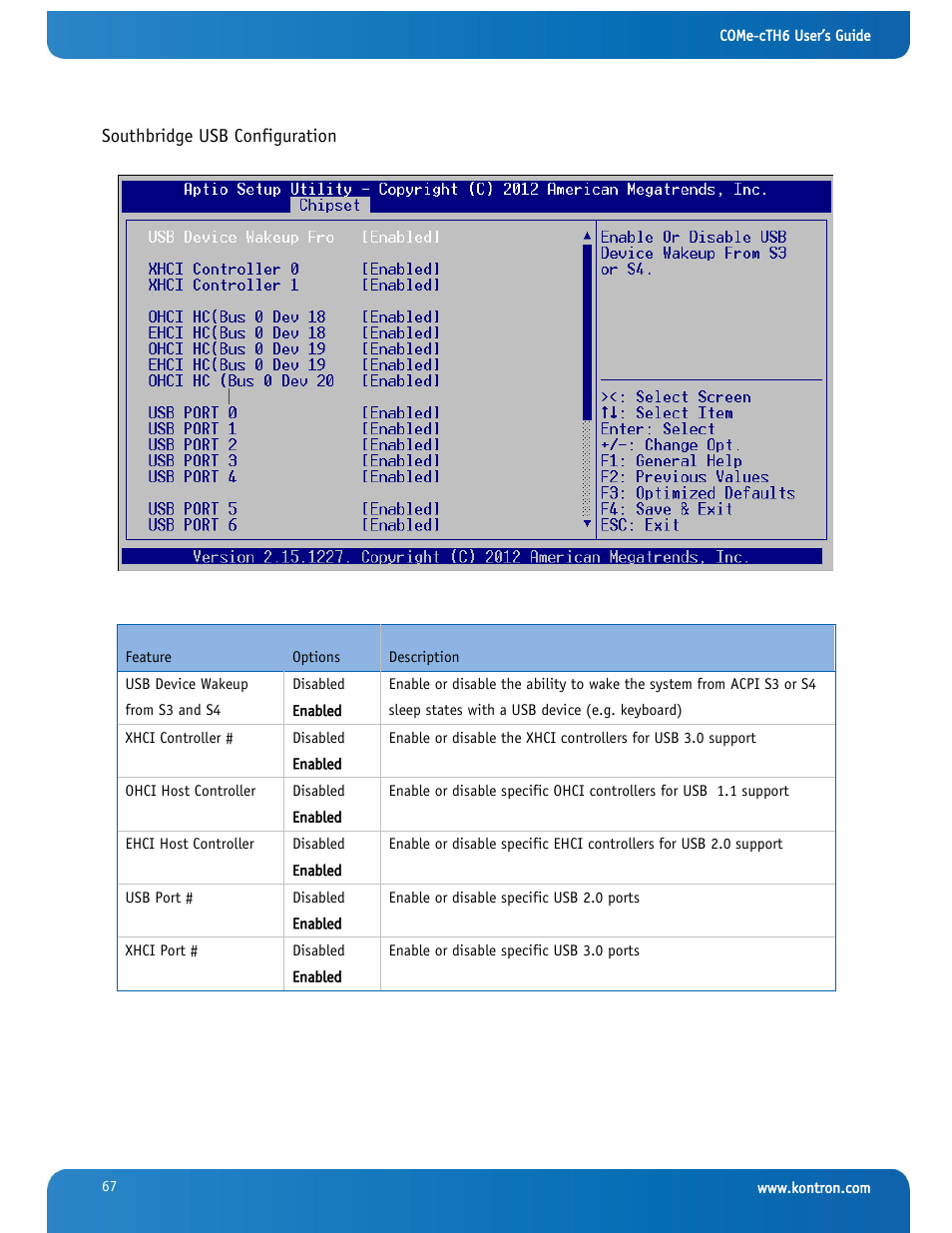Image resolution: width=952 pixels, height=1233 pixels.
Task: Select OHCI HC(Bus 0 Dev 19 row
Action: (294, 349)
